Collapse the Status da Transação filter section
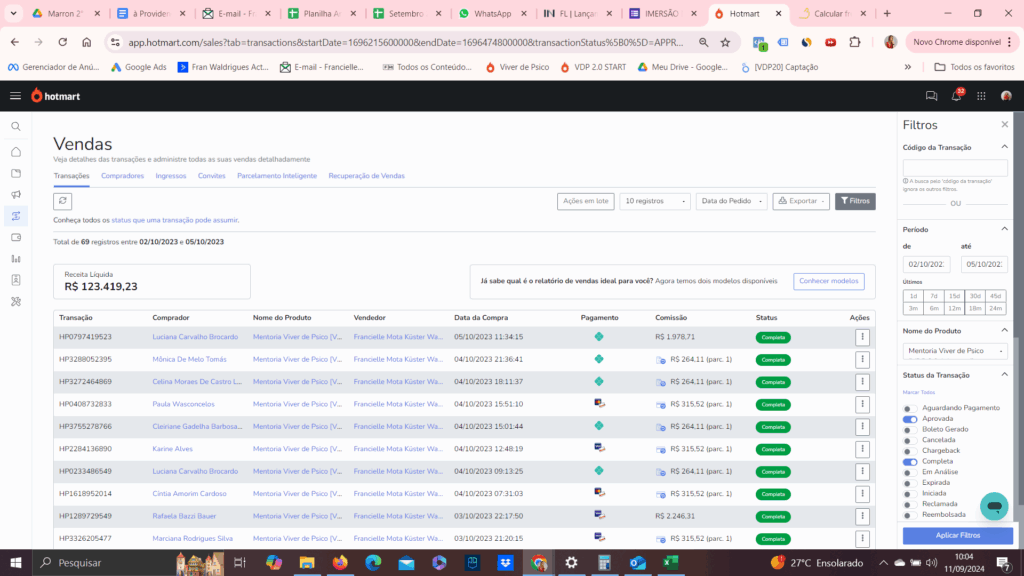Screen dimensions: 1024x576 (1004, 375)
